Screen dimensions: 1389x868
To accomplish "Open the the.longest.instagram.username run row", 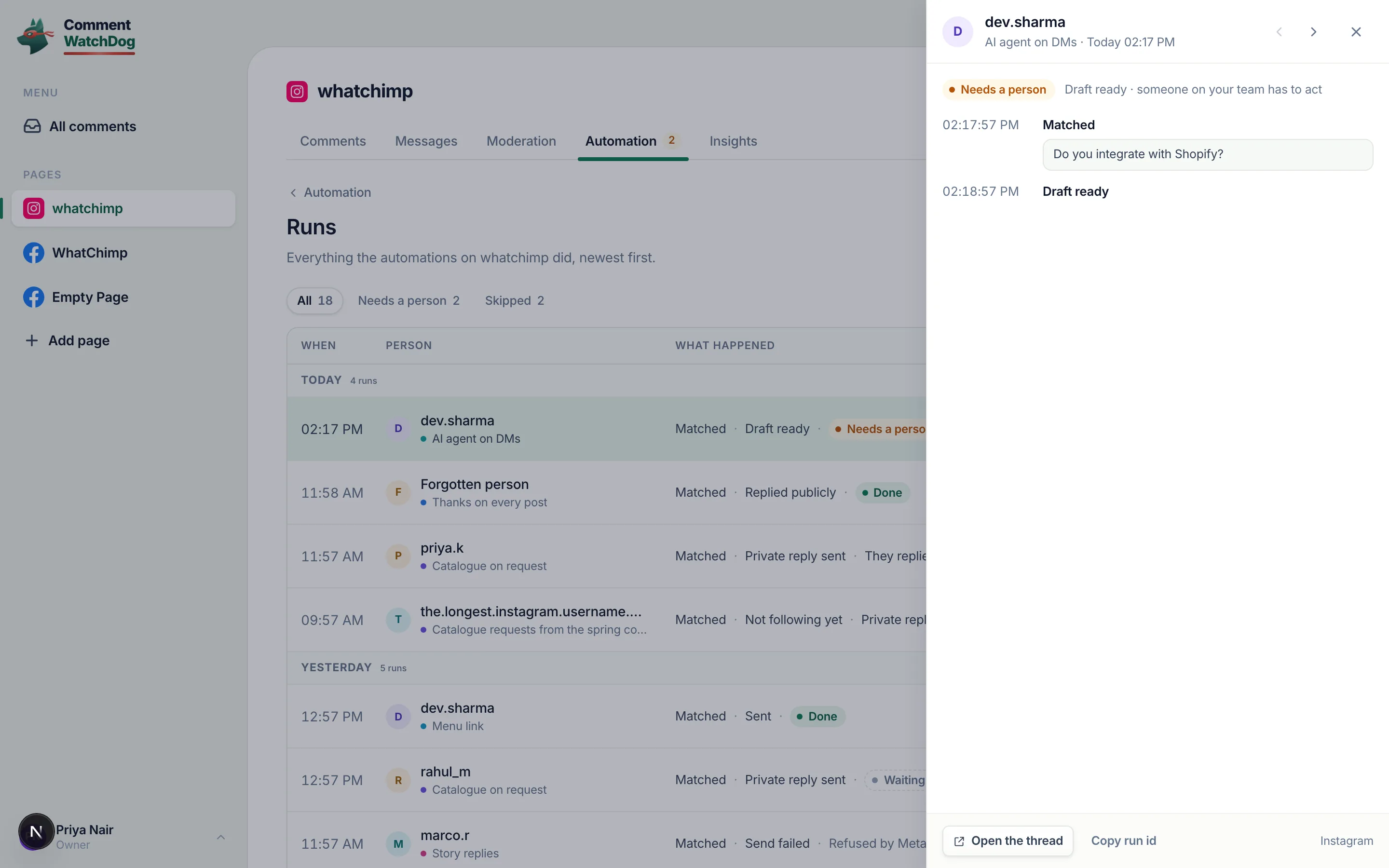I will coord(606,620).
